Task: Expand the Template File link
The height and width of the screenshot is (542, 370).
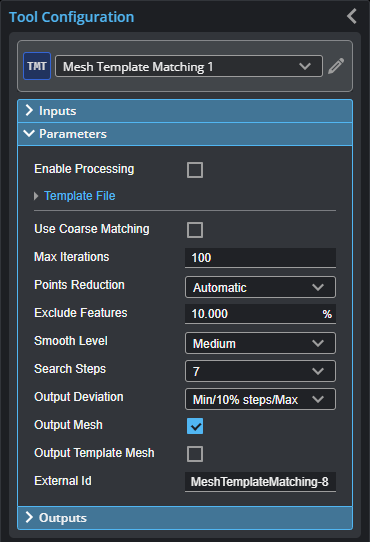Action: (80, 196)
